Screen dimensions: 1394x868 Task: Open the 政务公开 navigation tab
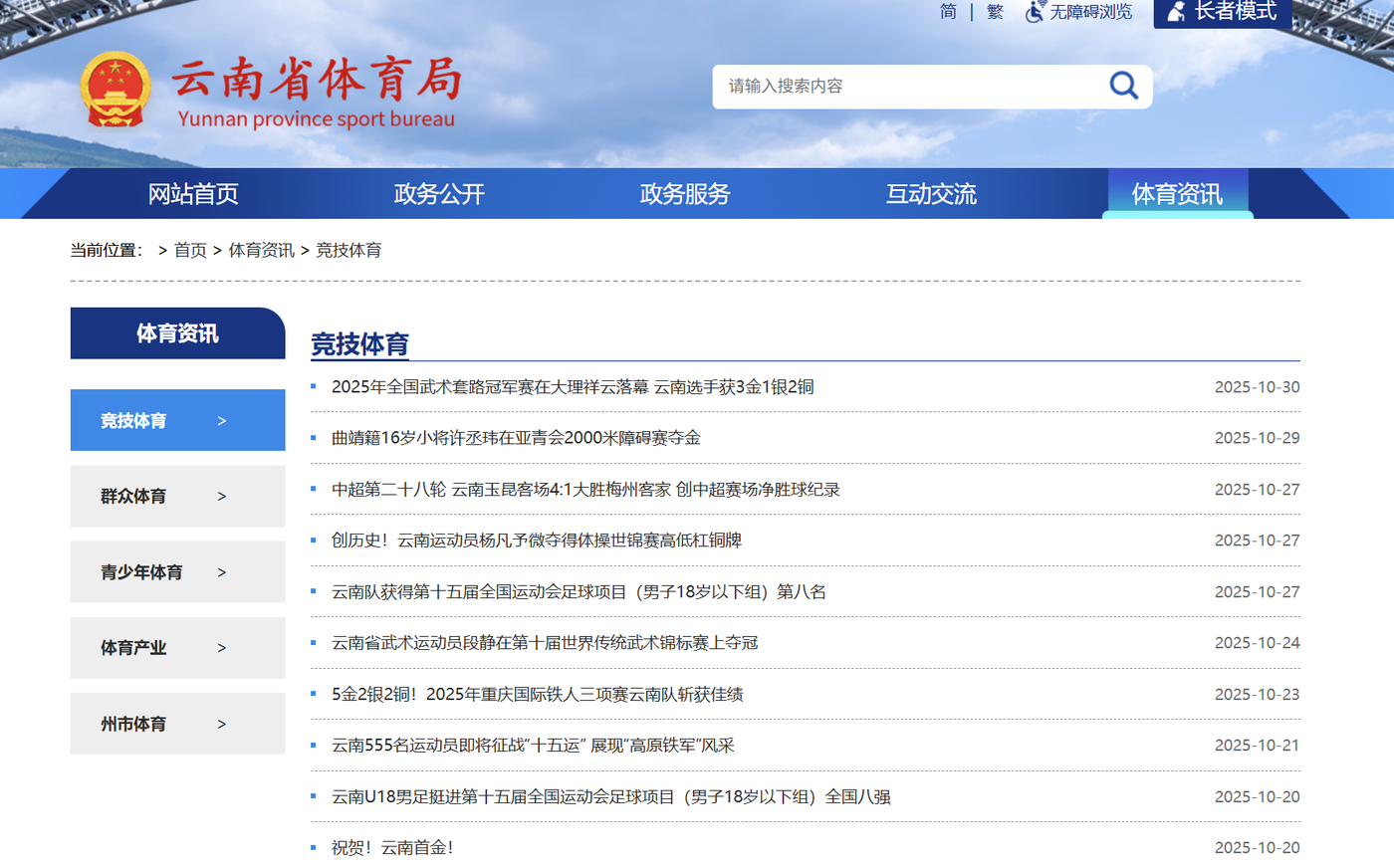439,194
